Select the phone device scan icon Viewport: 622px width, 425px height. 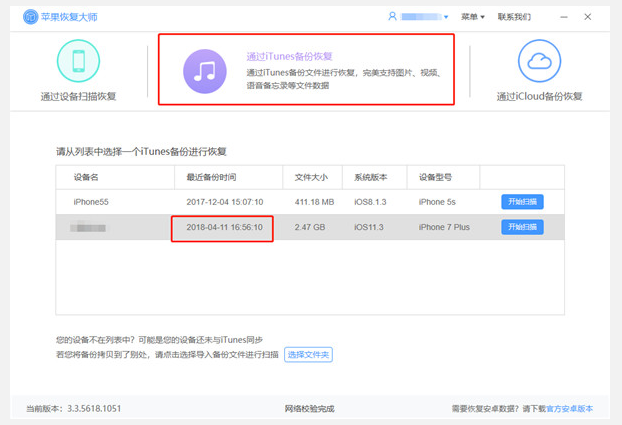tap(78, 61)
